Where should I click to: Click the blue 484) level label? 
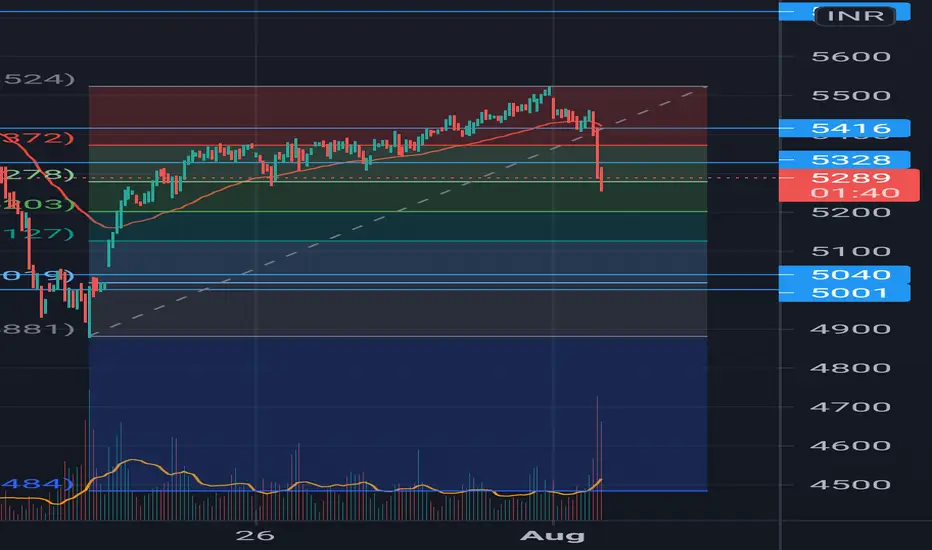click(37, 483)
